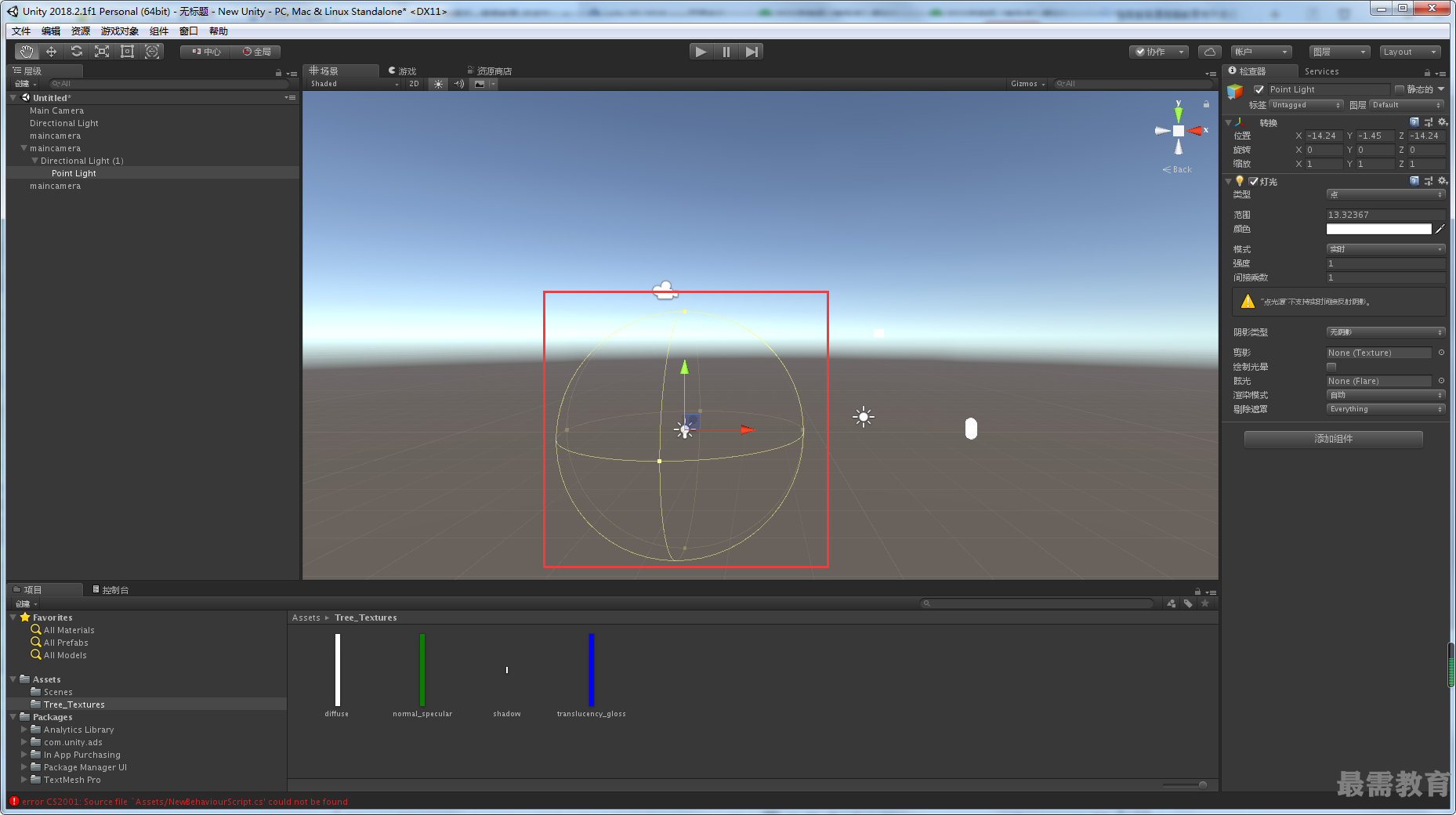This screenshot has width=1456, height=815.
Task: Select the Scale tool in the toolbar
Action: pos(102,52)
